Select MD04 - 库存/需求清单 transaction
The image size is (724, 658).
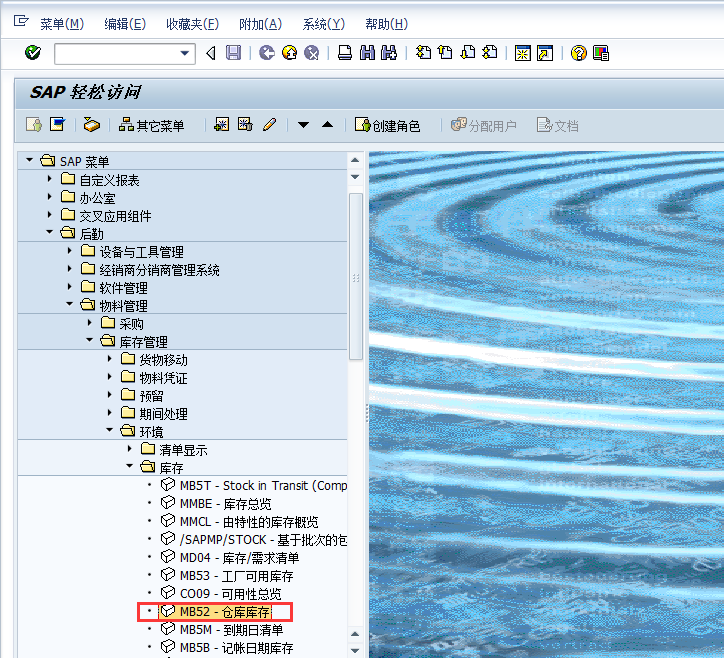point(239,558)
